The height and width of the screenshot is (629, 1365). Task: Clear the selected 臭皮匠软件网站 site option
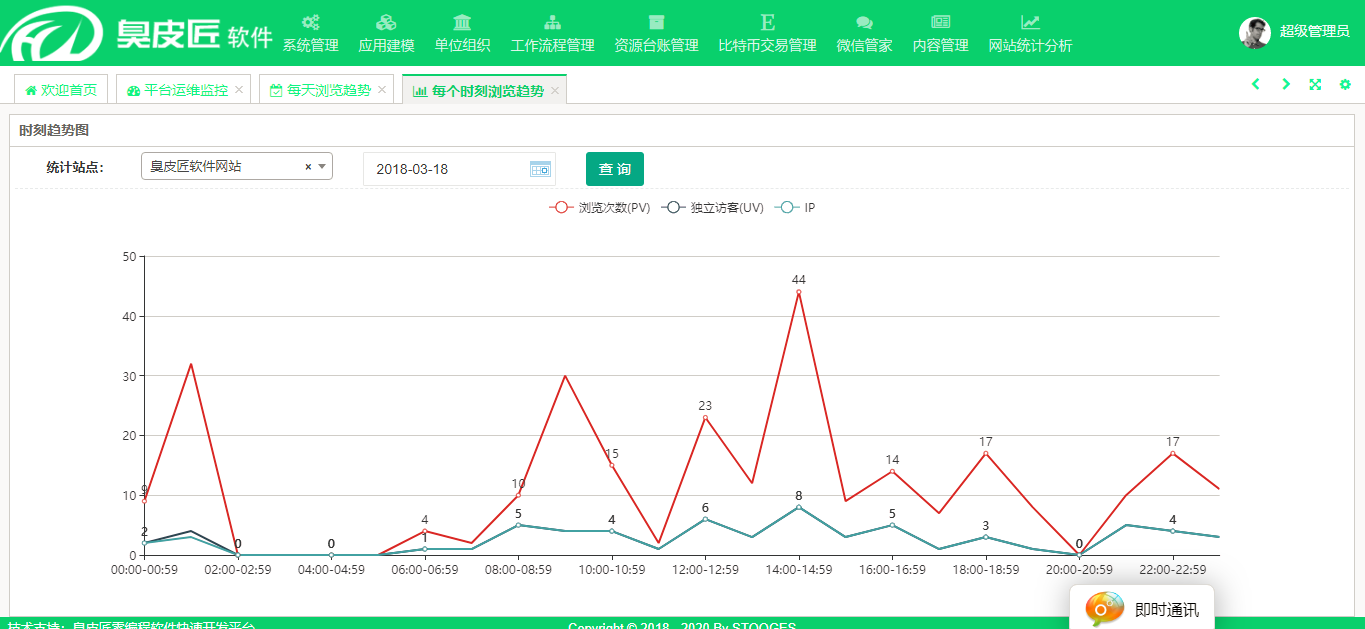point(308,167)
